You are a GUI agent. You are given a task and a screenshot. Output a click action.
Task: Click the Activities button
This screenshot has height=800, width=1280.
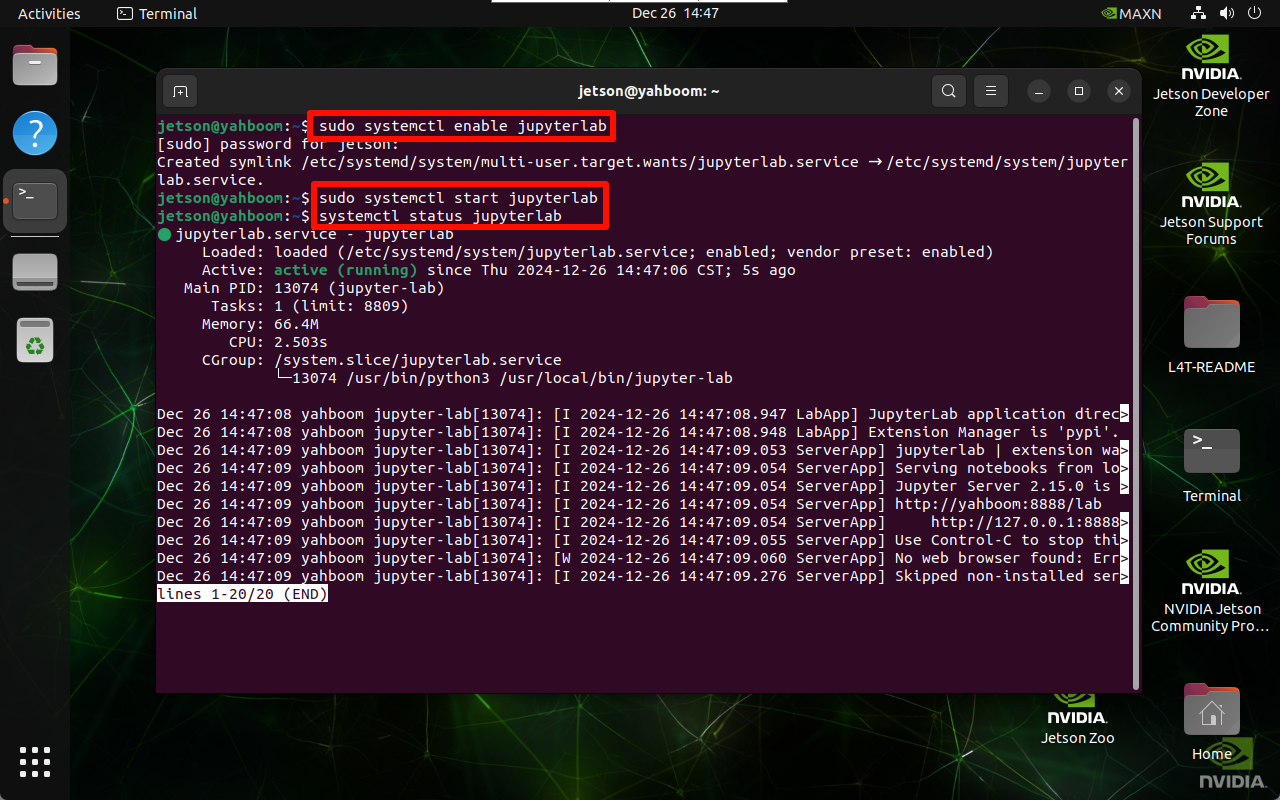coord(49,13)
